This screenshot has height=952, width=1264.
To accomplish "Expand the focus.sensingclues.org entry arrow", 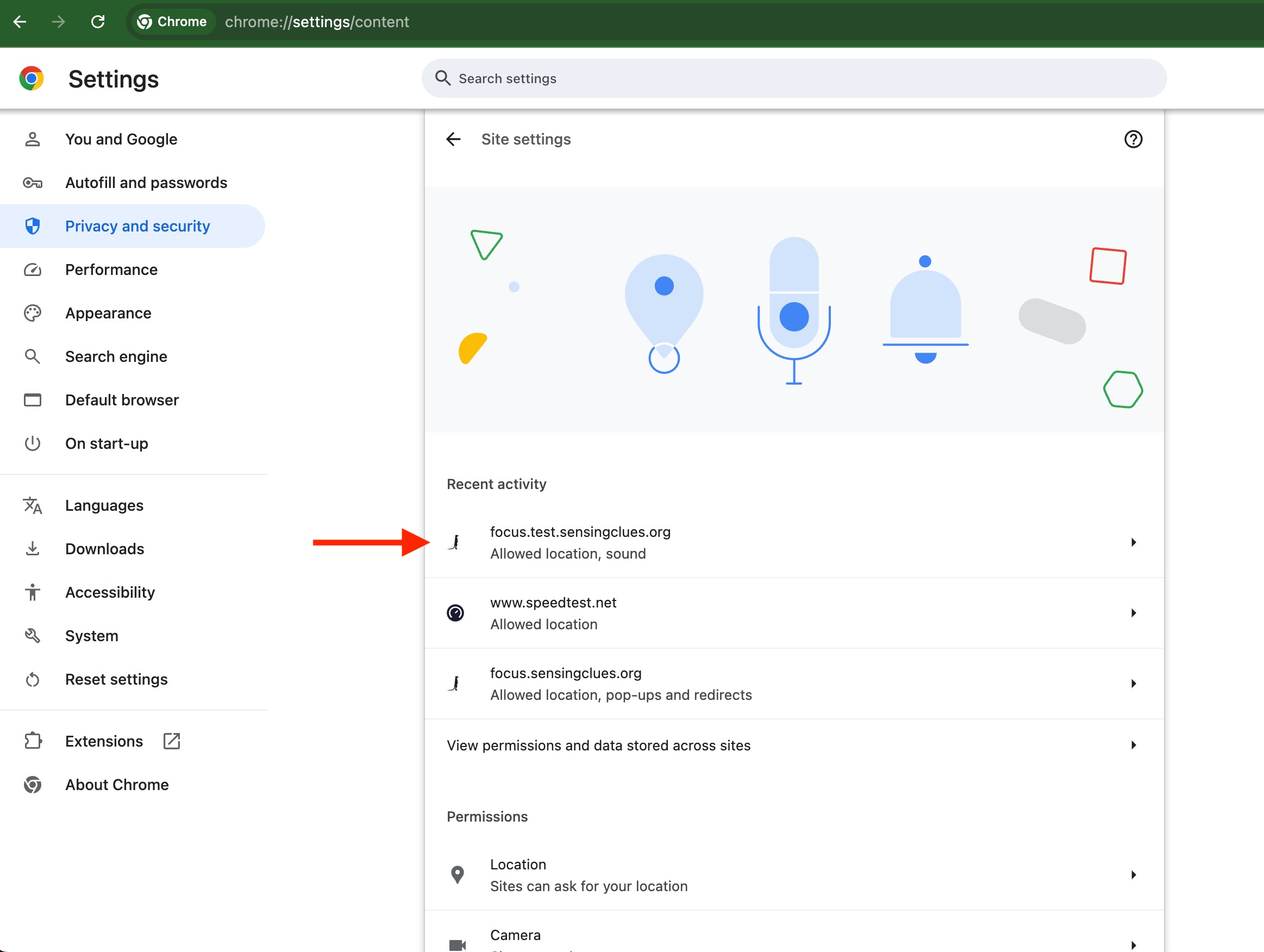I will point(1132,684).
